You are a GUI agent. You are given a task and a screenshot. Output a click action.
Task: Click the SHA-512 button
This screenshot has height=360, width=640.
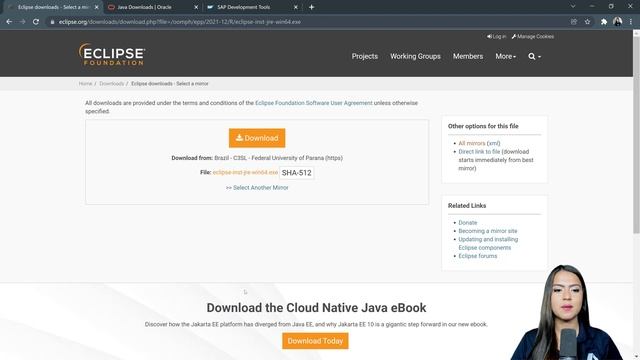coord(296,173)
